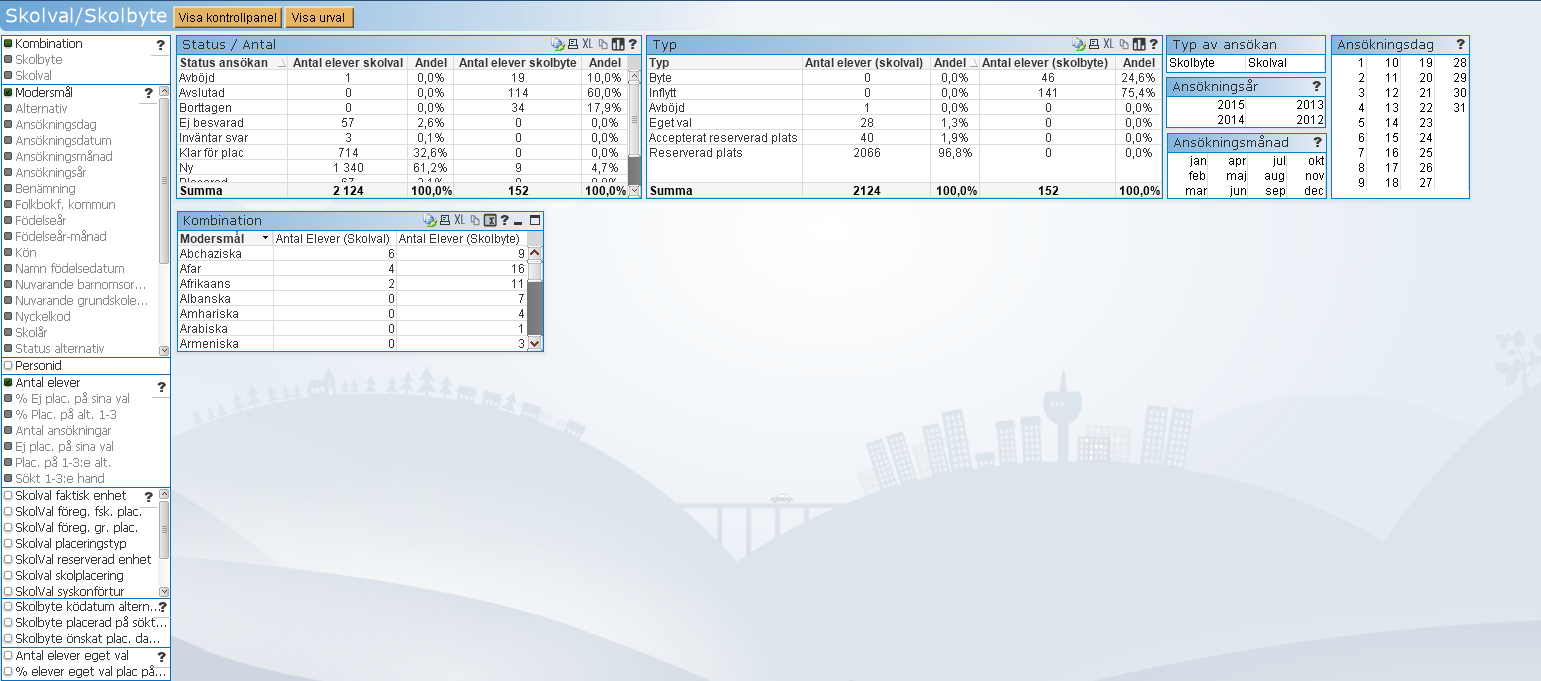
Task: Open help for the Kombination table
Action: coord(504,220)
